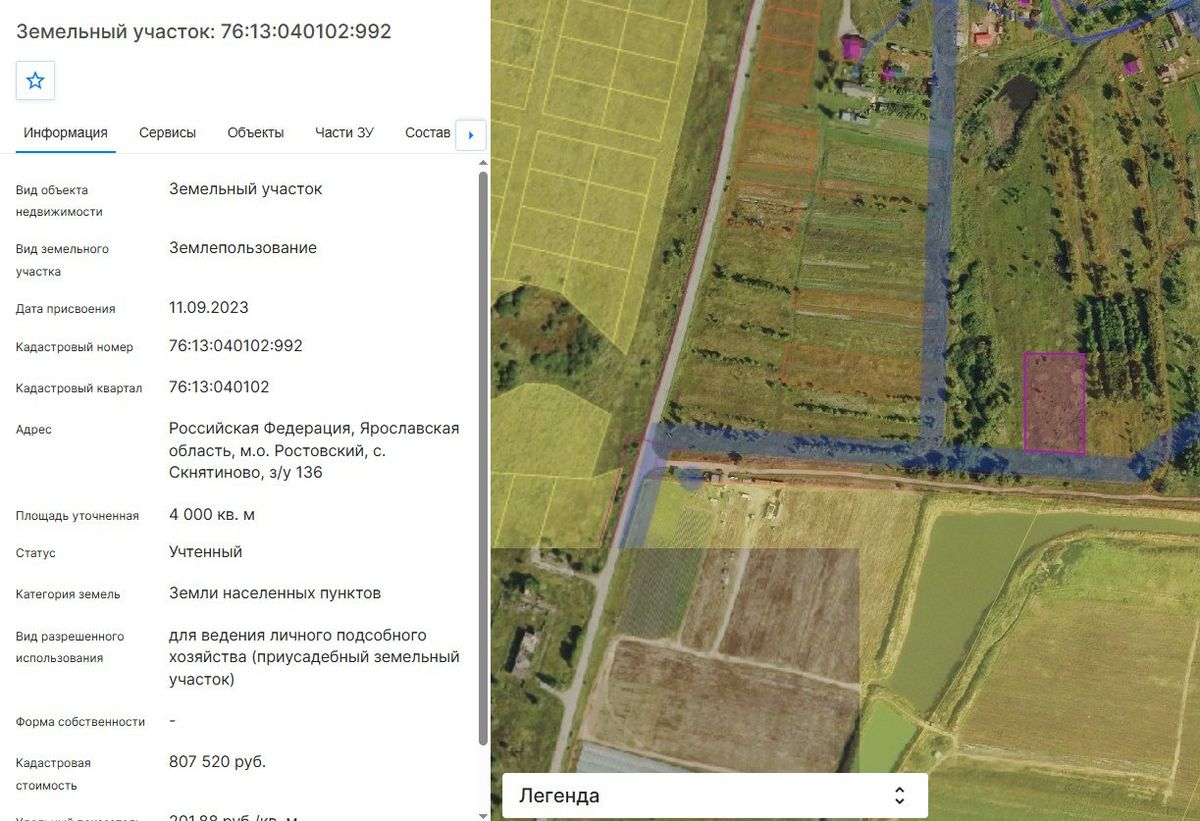Show more tabs with the right arrow
Viewport: 1200px width, 821px height.
click(x=471, y=135)
